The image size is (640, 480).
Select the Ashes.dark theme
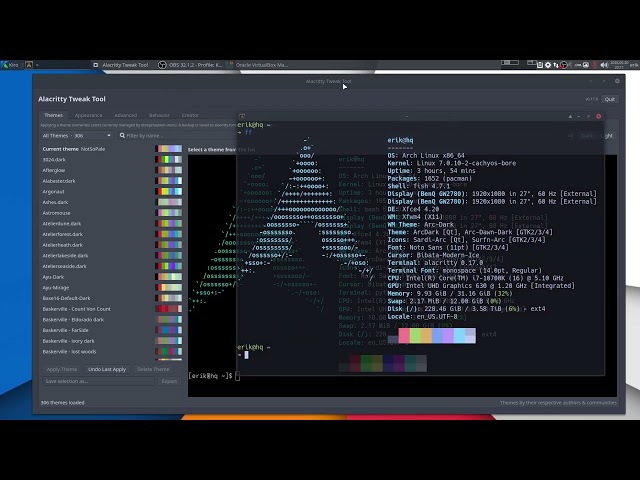click(55, 202)
